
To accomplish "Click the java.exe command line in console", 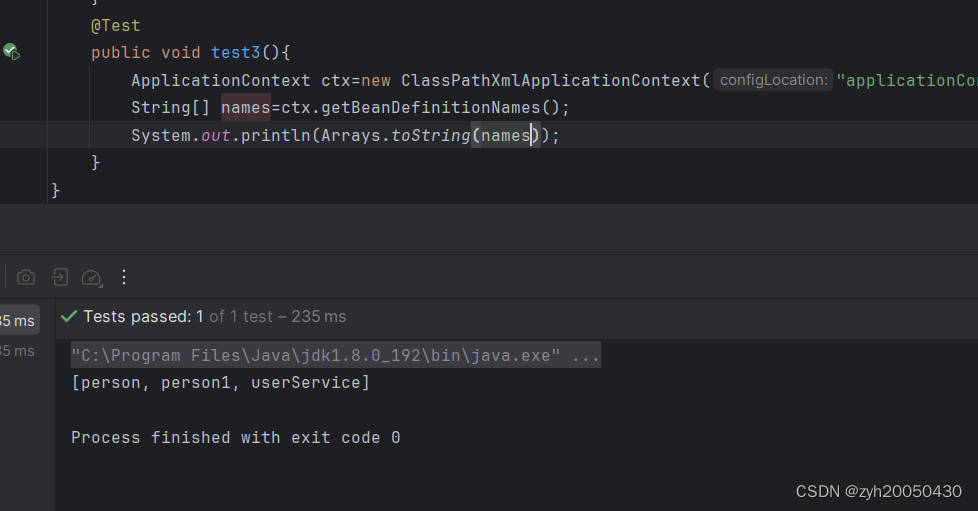I will [336, 355].
